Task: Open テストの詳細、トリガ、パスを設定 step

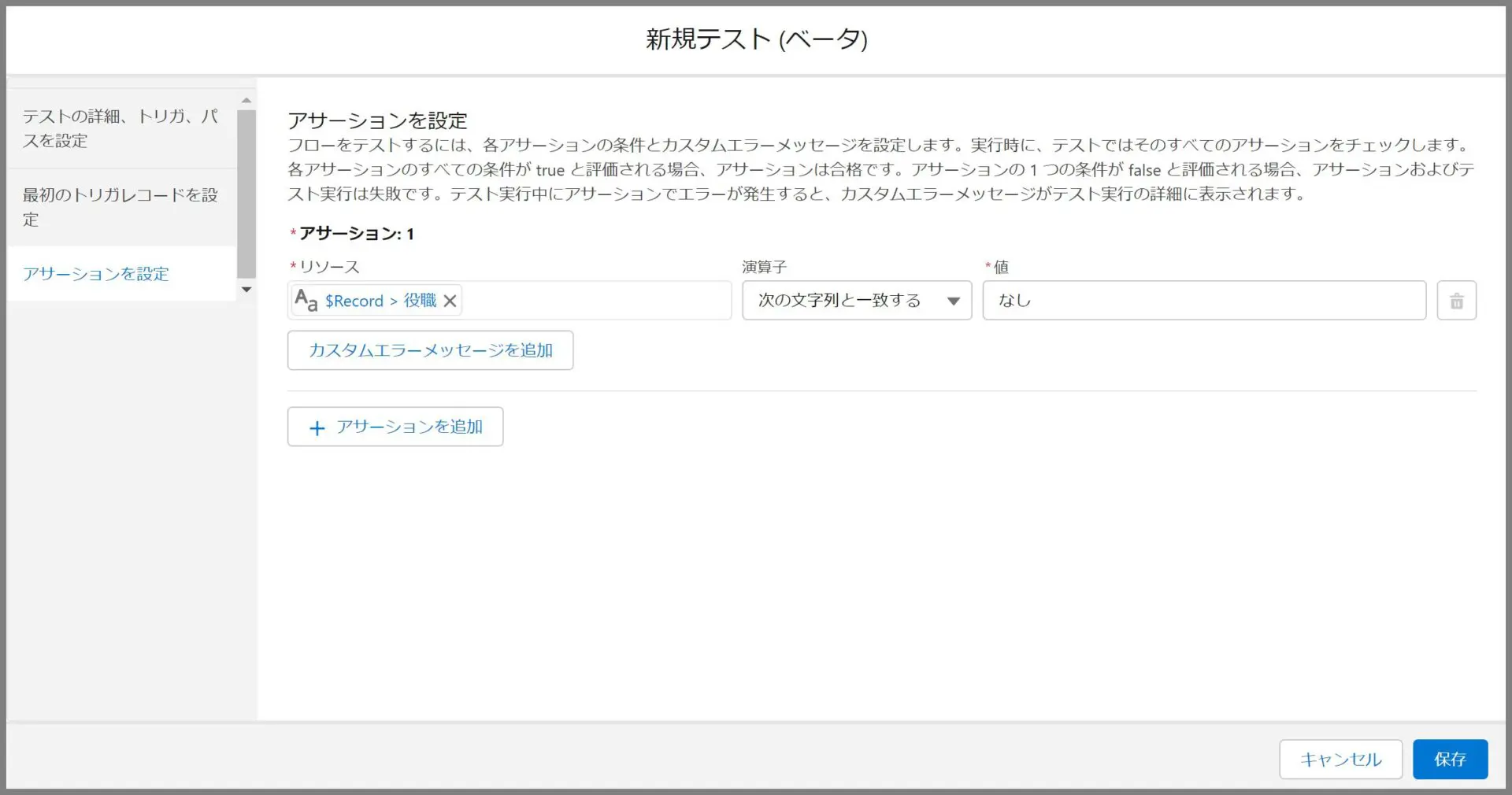Action: (120, 128)
